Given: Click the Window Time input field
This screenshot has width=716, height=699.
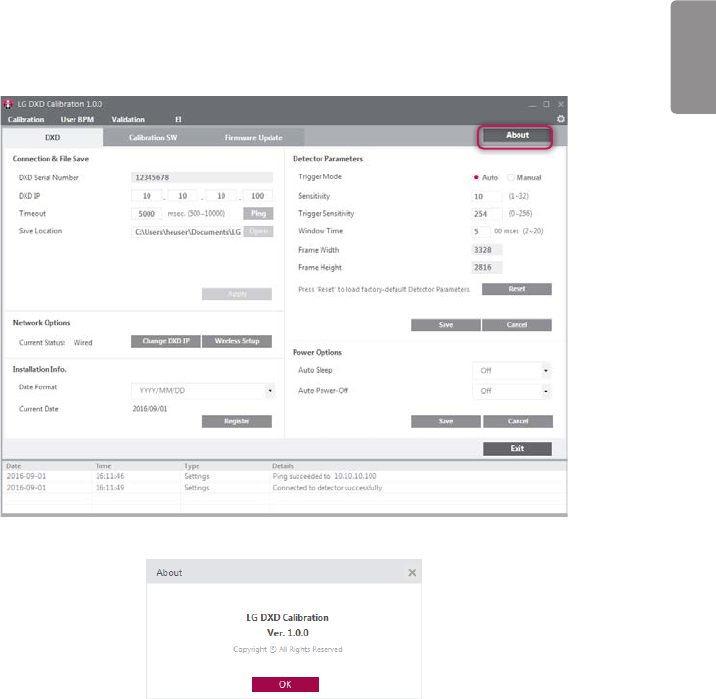Looking at the screenshot, I should click(x=481, y=231).
